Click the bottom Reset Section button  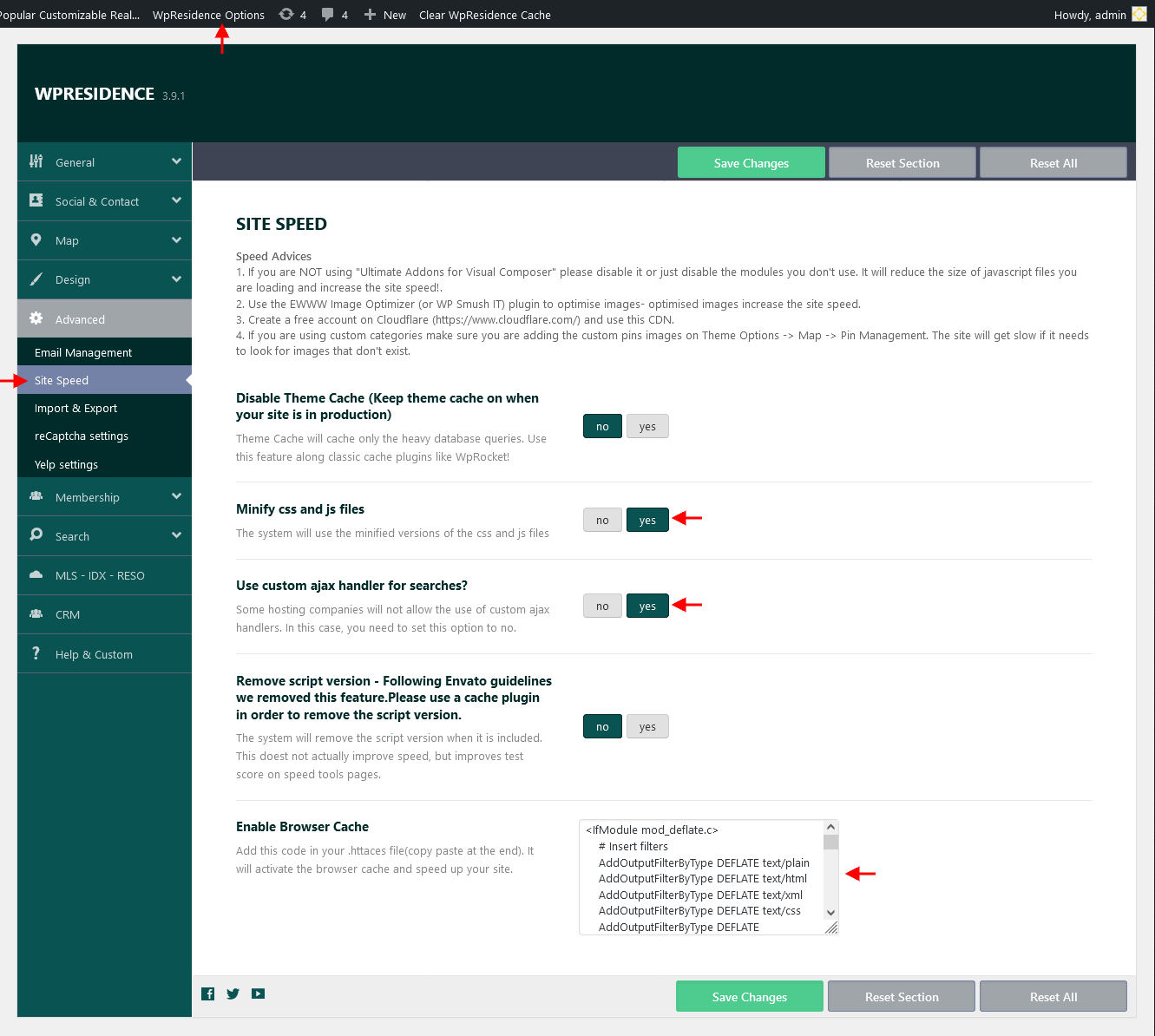coord(902,996)
